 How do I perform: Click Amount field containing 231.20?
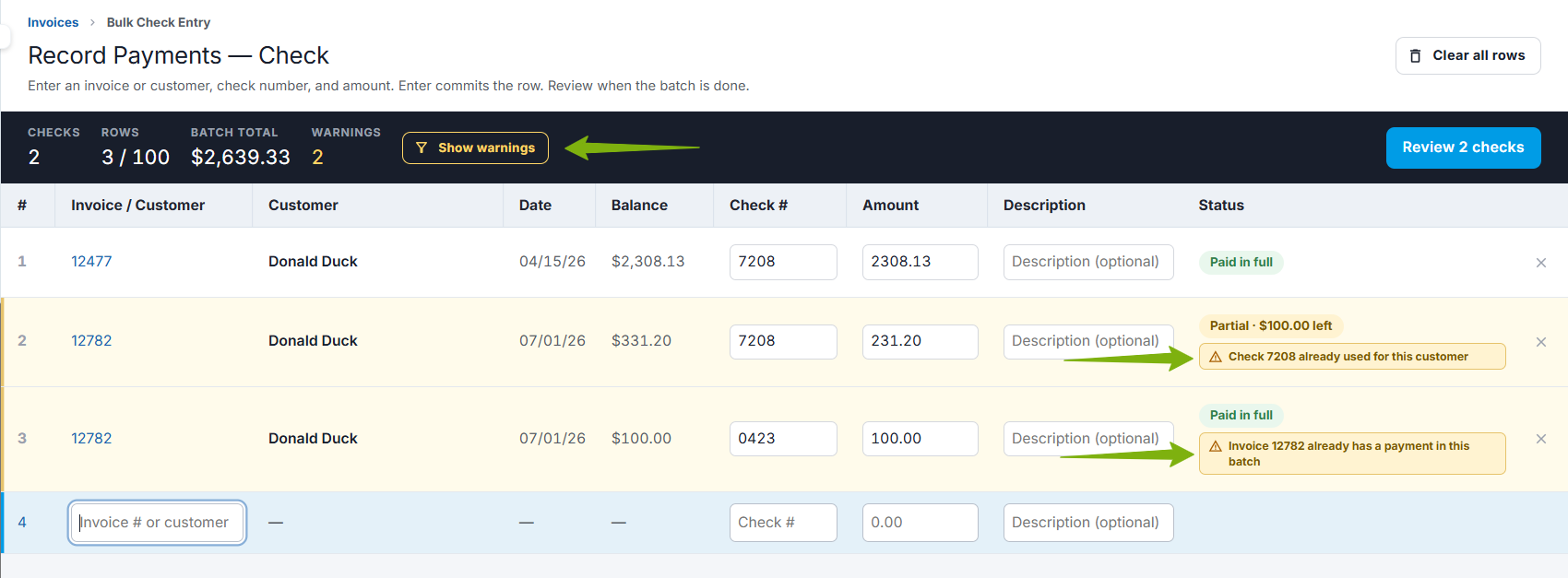coord(920,341)
